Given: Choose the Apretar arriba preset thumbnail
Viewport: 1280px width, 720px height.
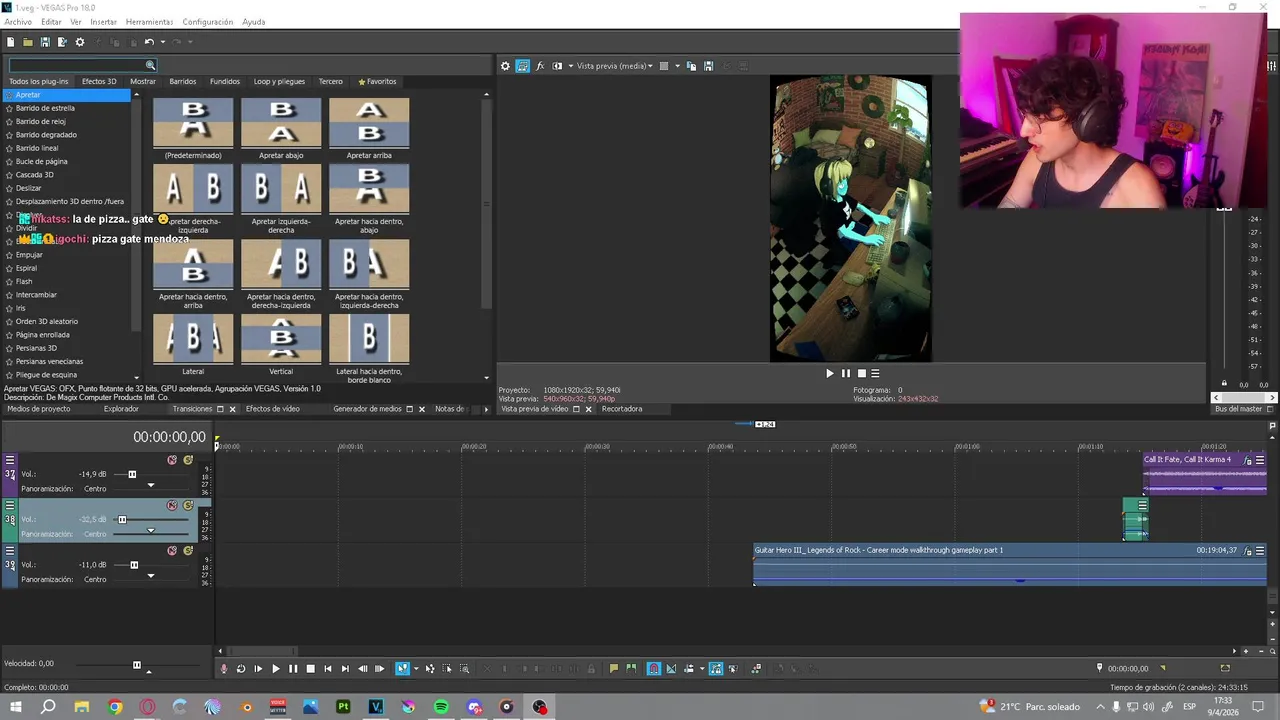Looking at the screenshot, I should click(369, 123).
